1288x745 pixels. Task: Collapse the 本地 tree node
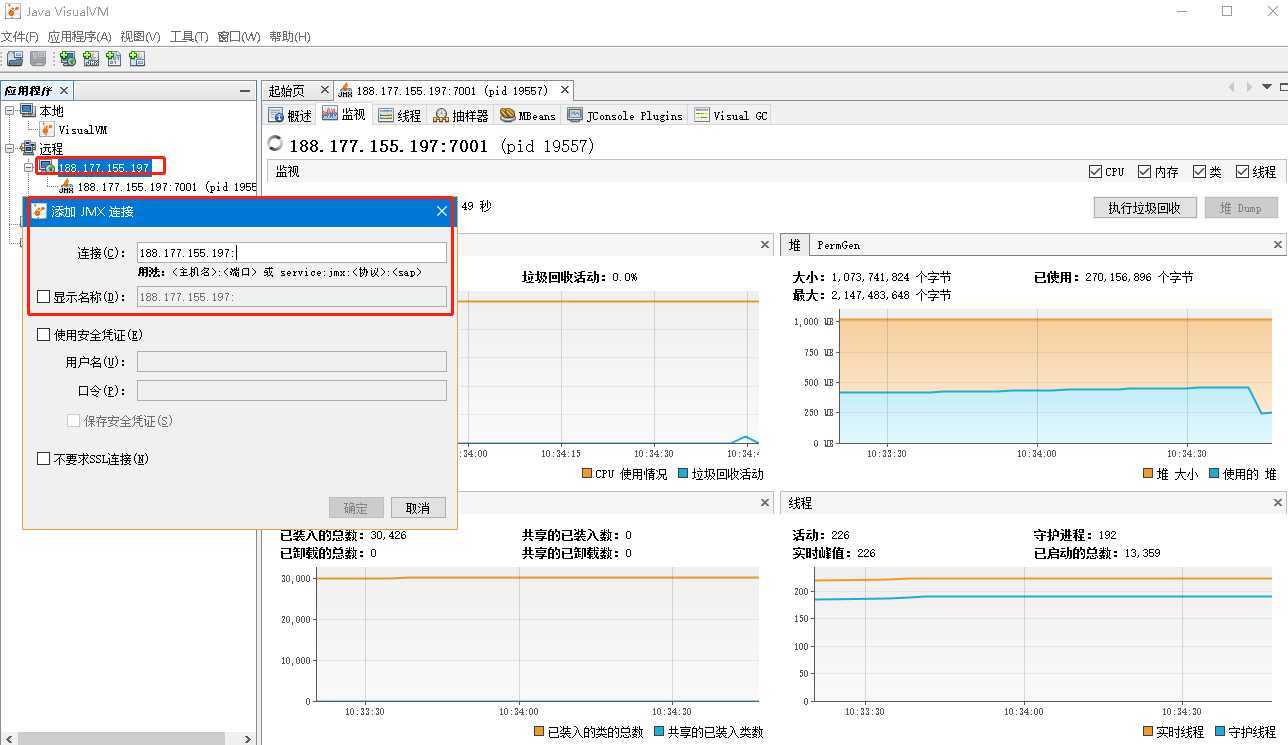pyautogui.click(x=10, y=111)
